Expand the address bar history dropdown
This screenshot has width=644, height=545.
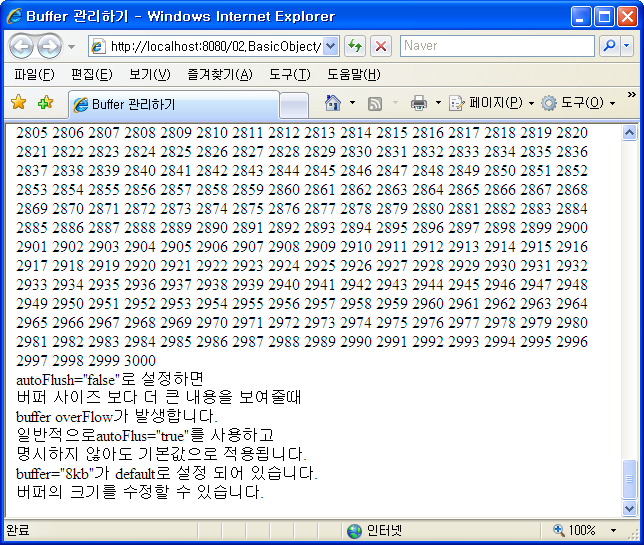pos(331,46)
